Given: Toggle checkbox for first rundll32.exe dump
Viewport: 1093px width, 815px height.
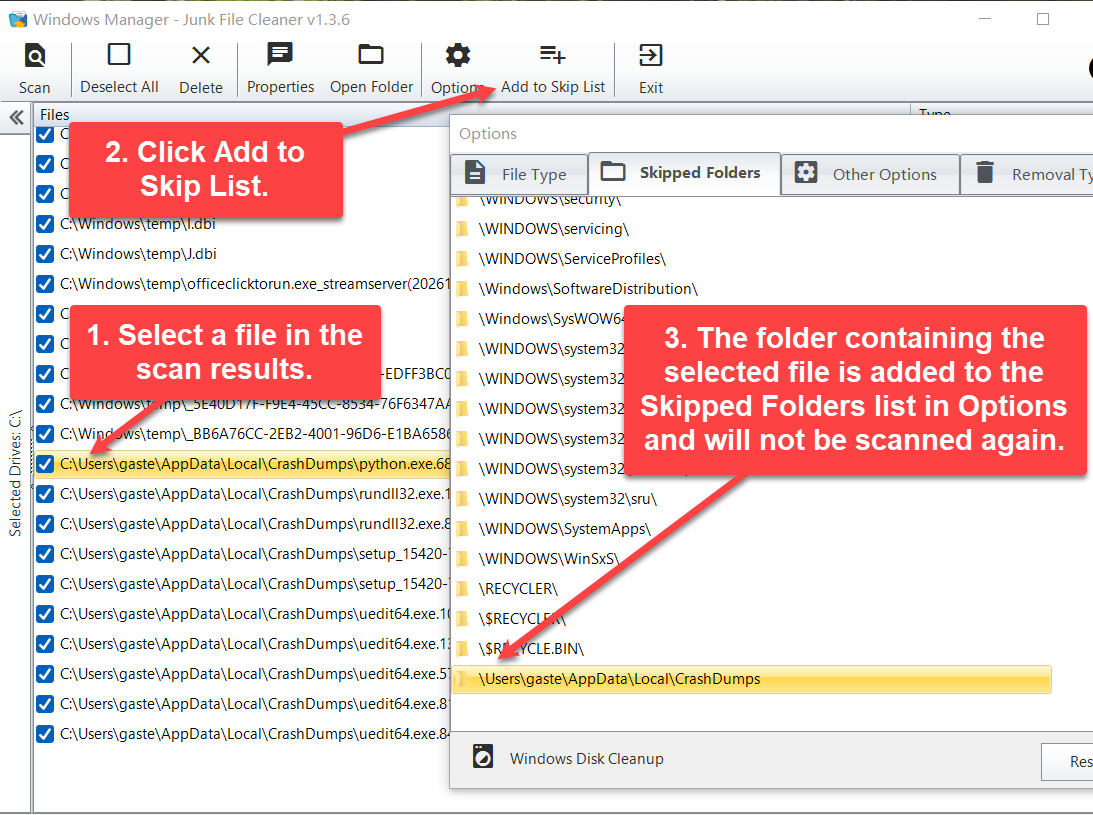Looking at the screenshot, I should (x=45, y=494).
